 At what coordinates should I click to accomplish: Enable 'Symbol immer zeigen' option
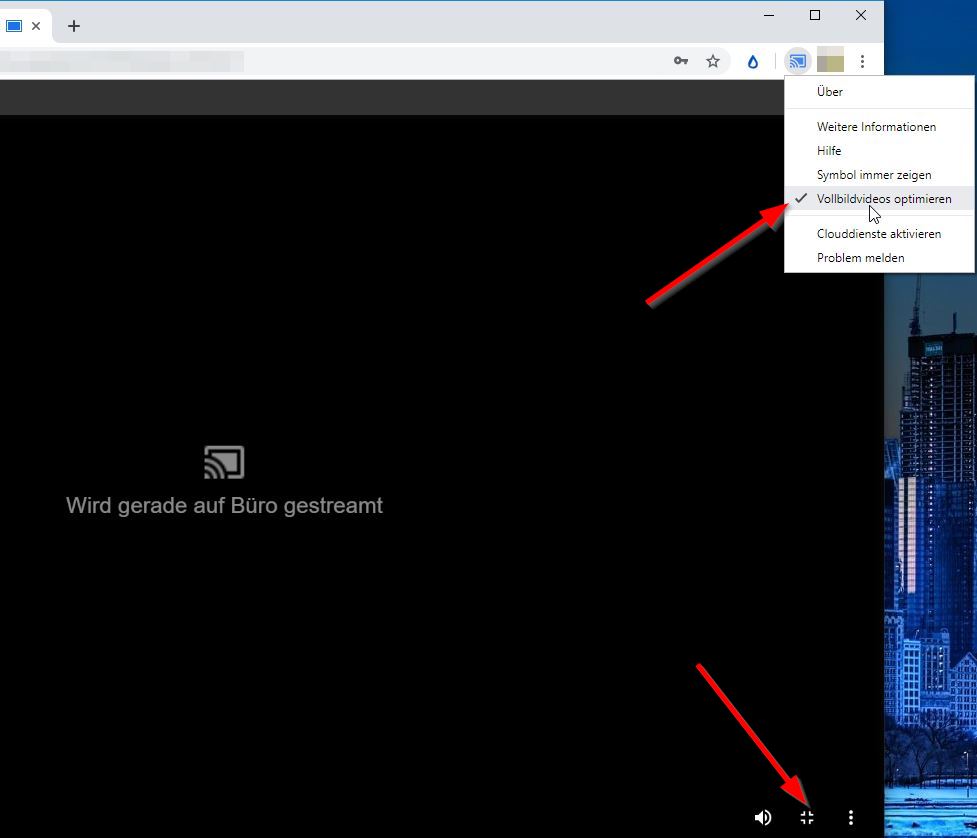point(873,175)
